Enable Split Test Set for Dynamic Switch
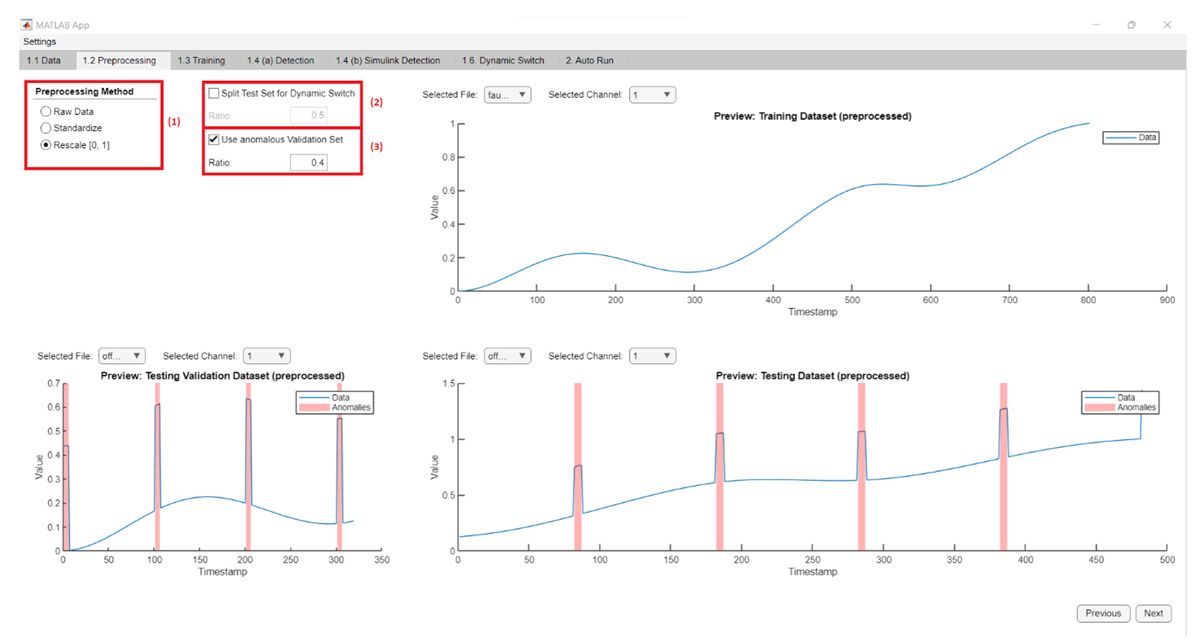The width and height of the screenshot is (1200, 641). click(213, 92)
